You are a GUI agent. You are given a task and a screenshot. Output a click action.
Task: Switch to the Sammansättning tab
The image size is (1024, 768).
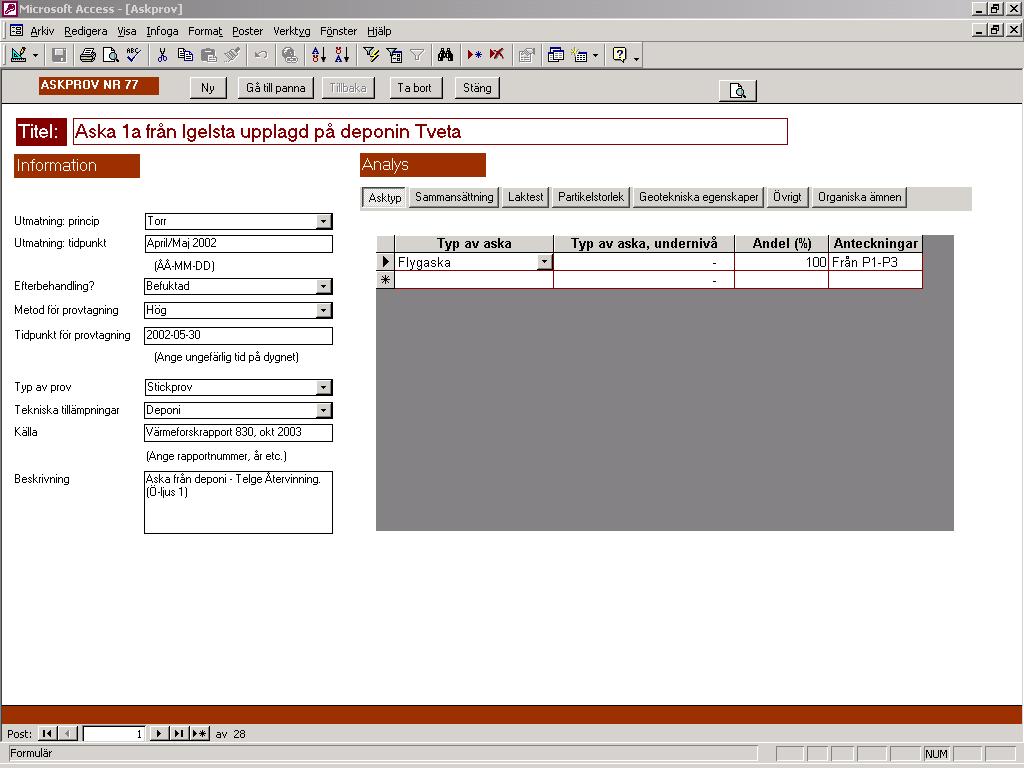pos(454,197)
